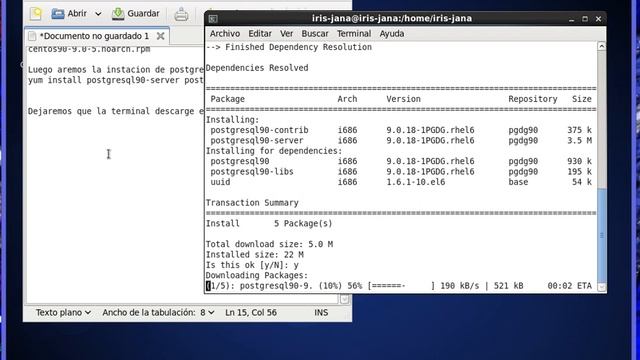Click the Total download size: 5.0 M line
Viewport: 640px width, 360px height.
269,244
